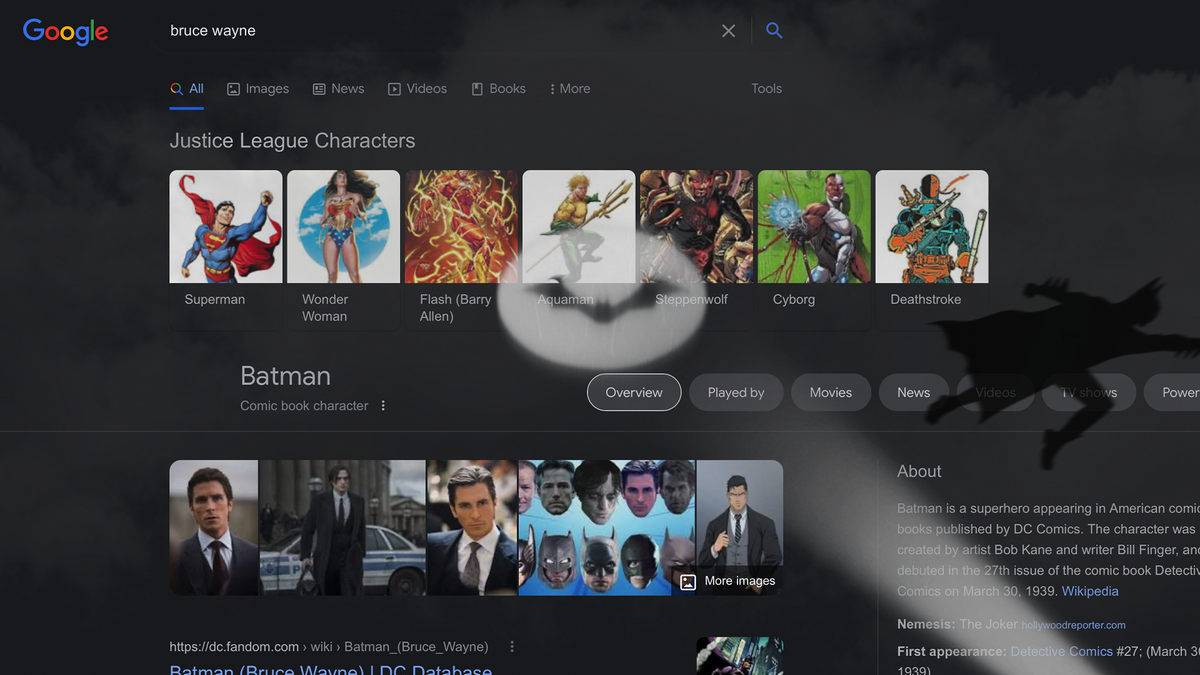Screen dimensions: 1200x675
Task: Select the Wonder Woman character card
Action: 344,248
